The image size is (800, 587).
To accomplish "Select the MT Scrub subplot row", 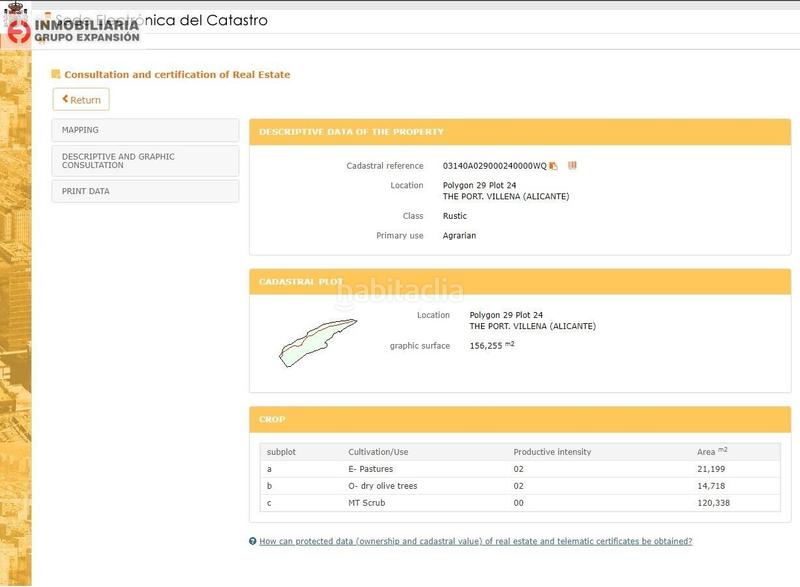I will coord(520,502).
